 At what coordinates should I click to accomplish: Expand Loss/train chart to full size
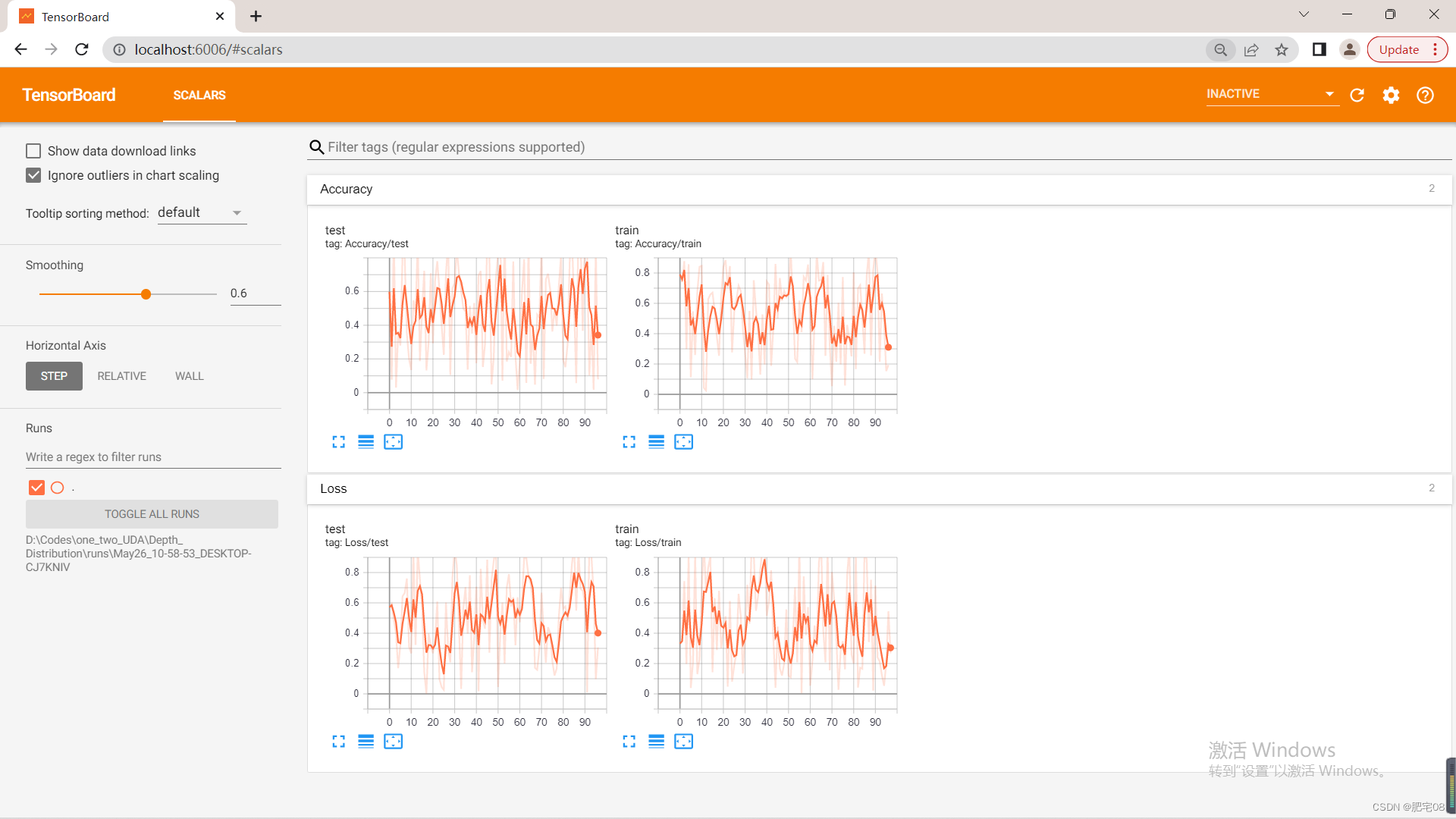click(x=629, y=742)
